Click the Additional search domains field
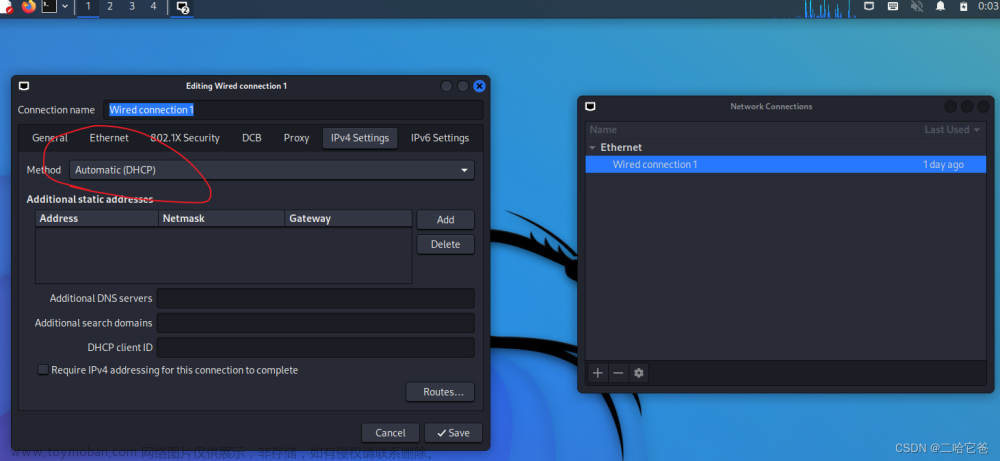The image size is (1000, 461). click(x=316, y=323)
